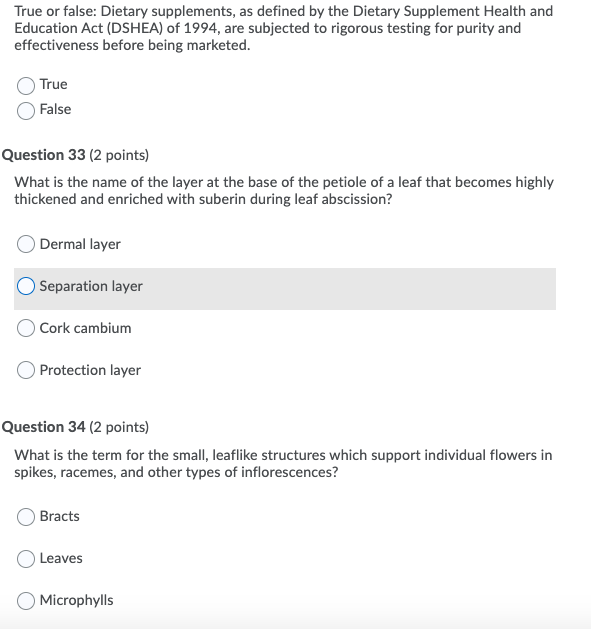The height and width of the screenshot is (629, 591).
Task: Pick the Microphylls radio button
Action: coord(26,601)
